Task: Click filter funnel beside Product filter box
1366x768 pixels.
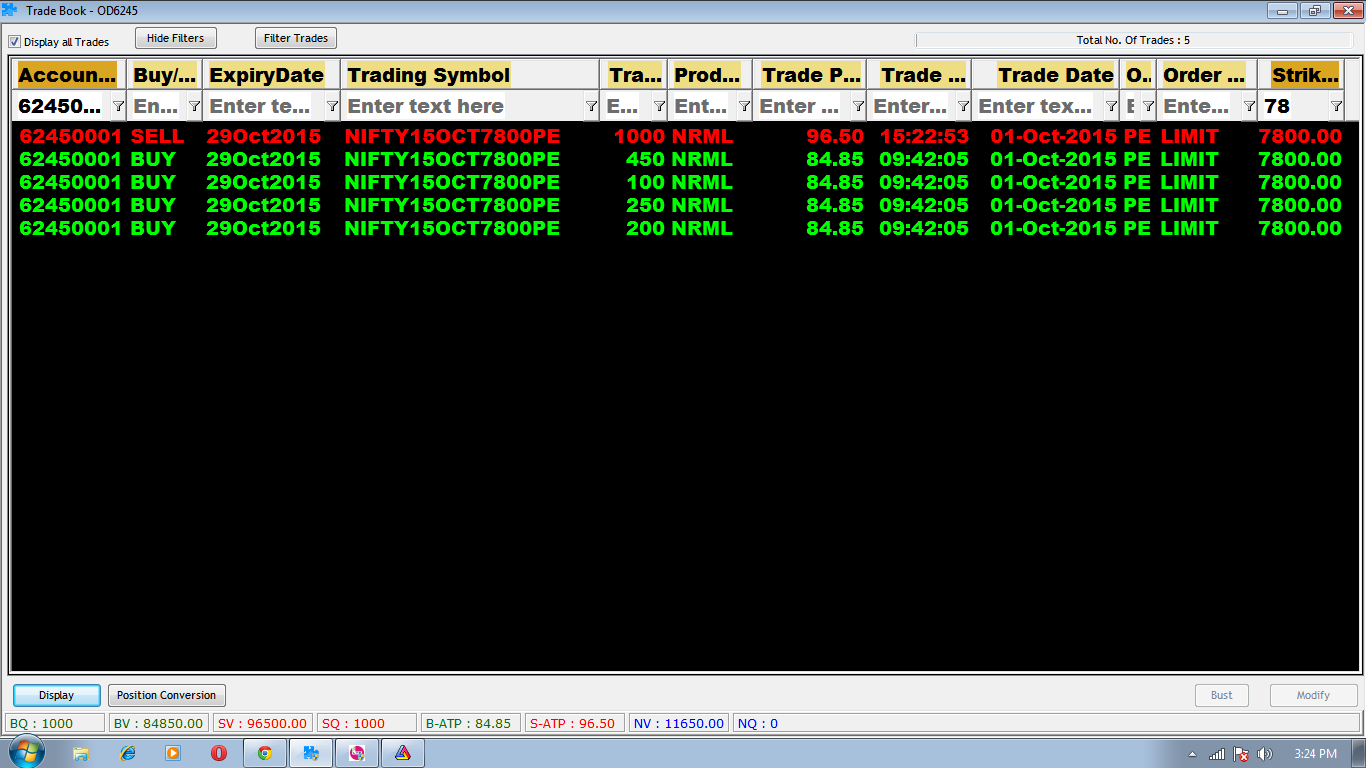Action: (744, 106)
